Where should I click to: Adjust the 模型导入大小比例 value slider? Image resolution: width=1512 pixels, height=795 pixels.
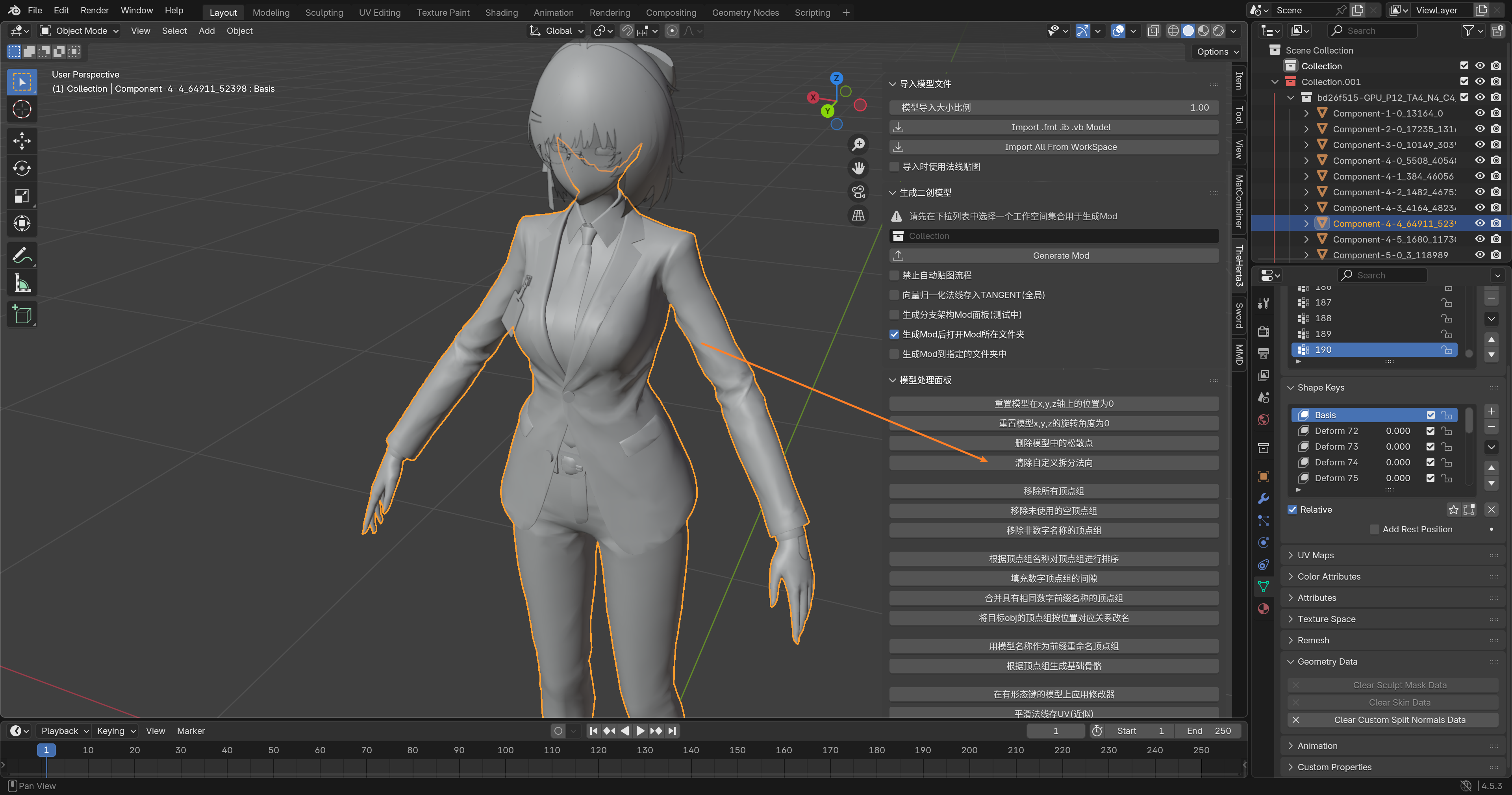(1054, 107)
